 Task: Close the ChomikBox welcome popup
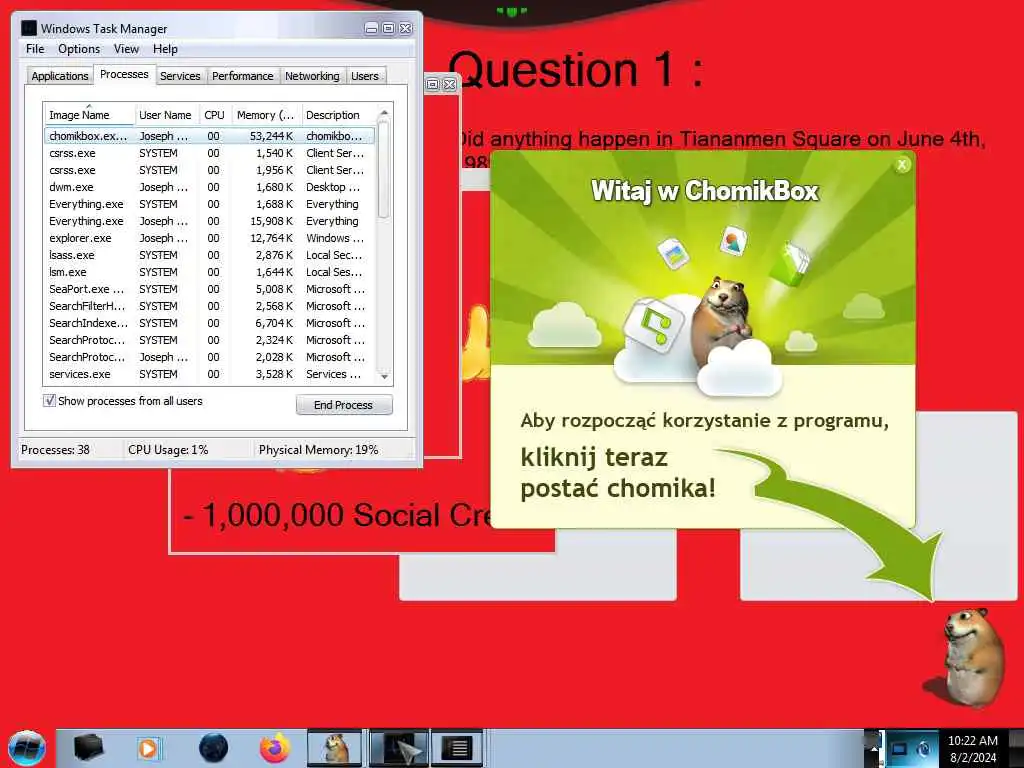pos(902,165)
